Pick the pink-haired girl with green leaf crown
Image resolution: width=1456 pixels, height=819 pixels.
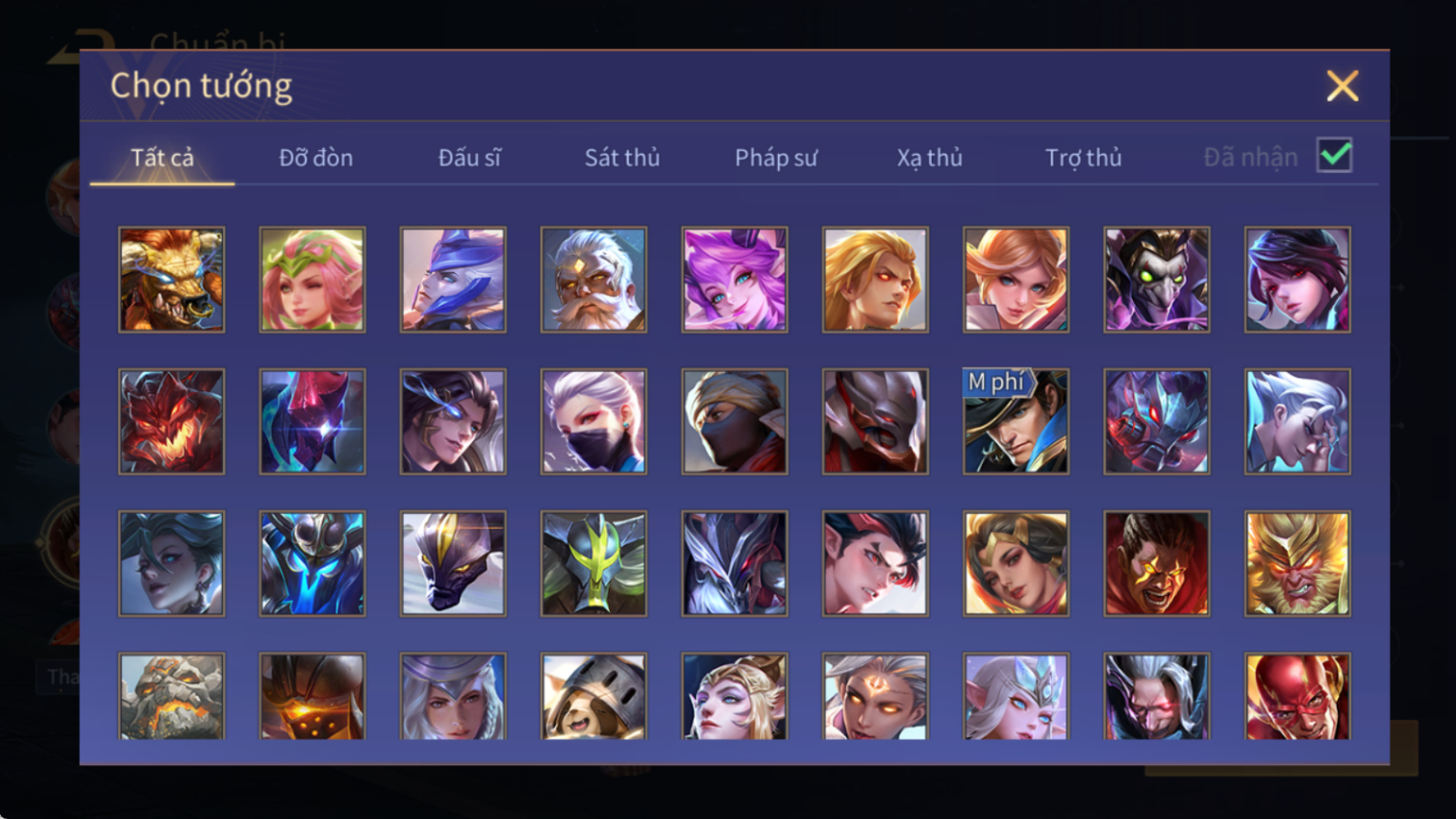[313, 280]
